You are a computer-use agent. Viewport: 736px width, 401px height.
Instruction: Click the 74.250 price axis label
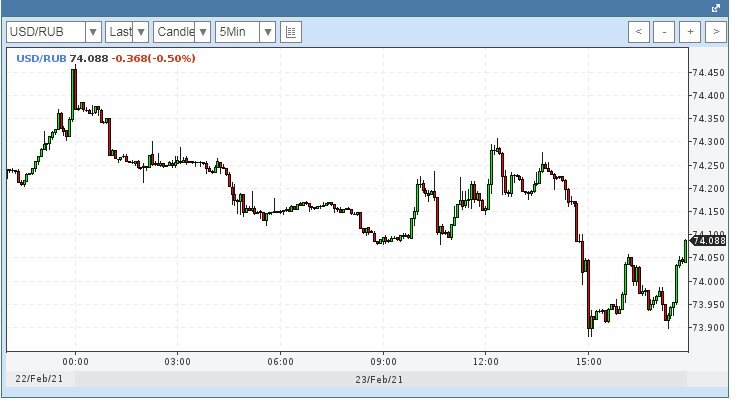(708, 165)
